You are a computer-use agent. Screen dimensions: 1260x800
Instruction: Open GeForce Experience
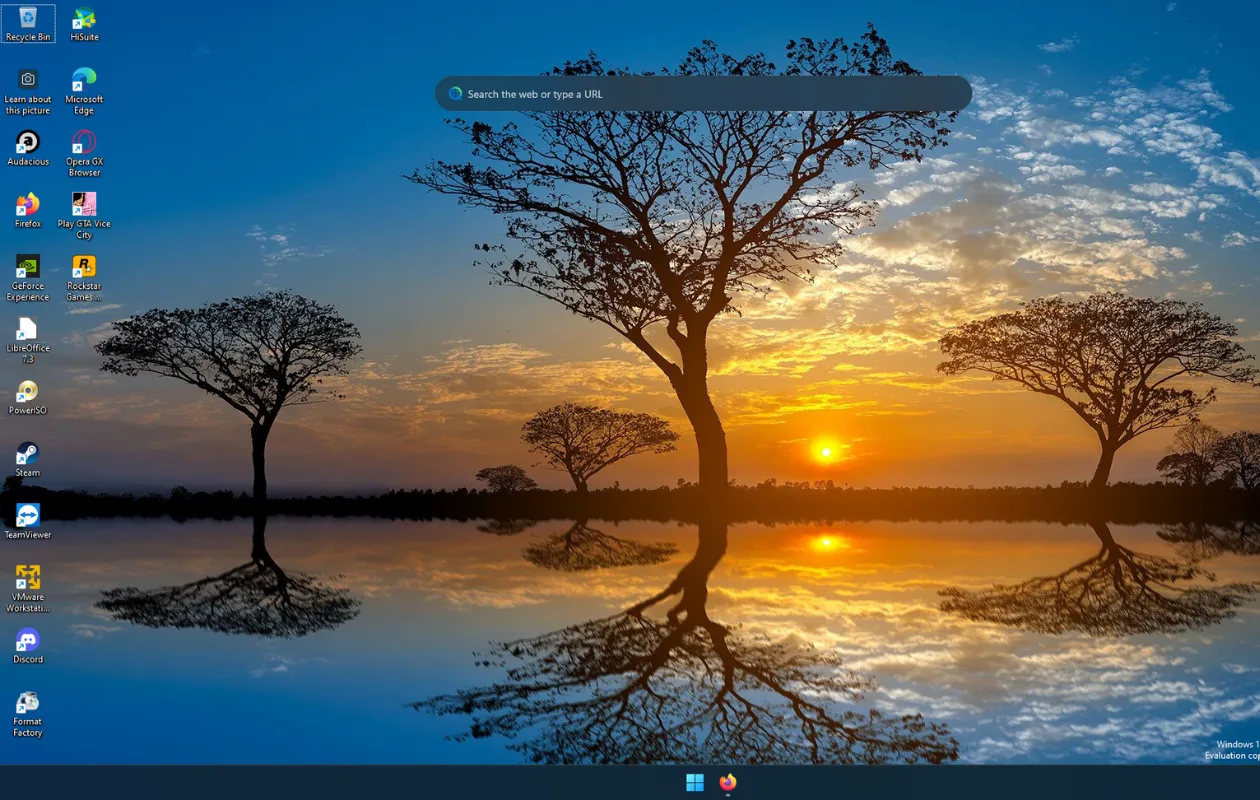[27, 268]
